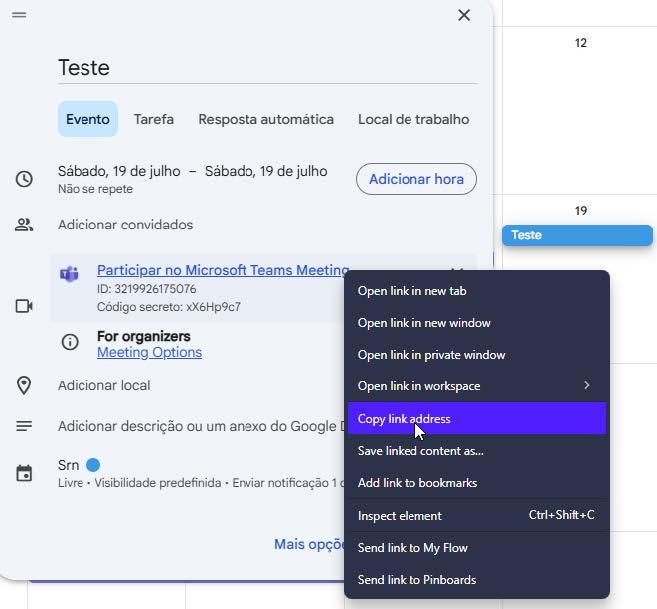The width and height of the screenshot is (657, 609).
Task: Click the arrow of Open link in workspace
Action: (587, 386)
